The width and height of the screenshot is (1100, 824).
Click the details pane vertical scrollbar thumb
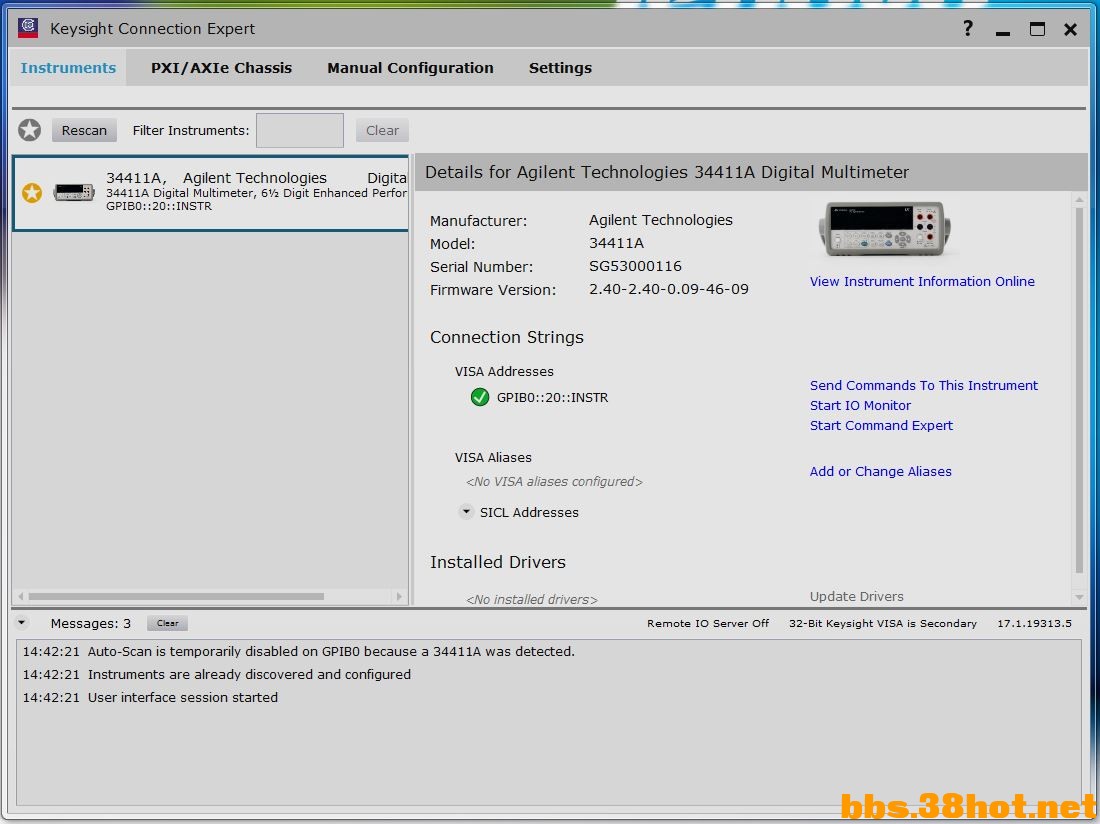tap(1079, 390)
